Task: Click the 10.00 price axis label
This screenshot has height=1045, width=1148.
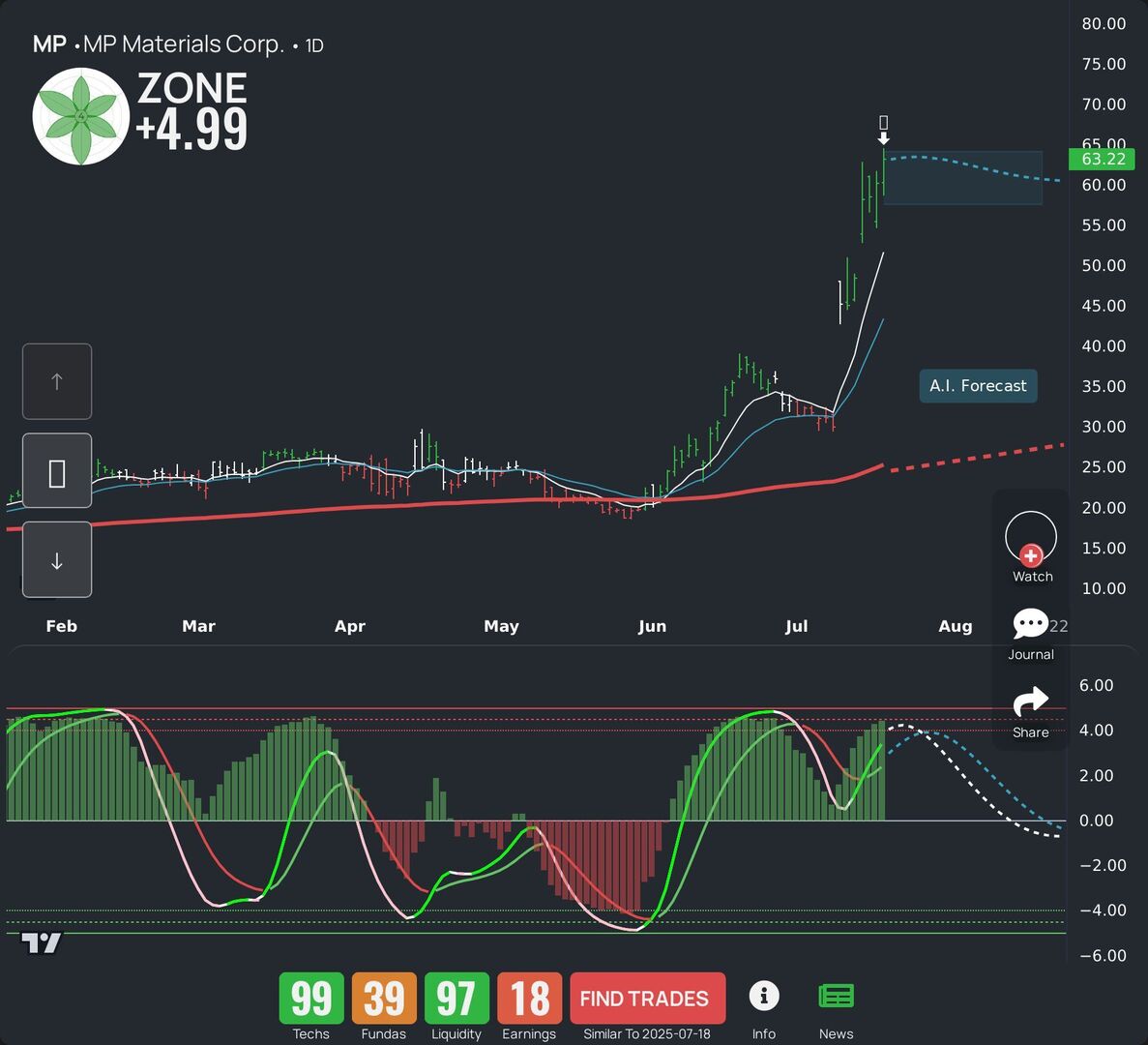Action: (1104, 588)
